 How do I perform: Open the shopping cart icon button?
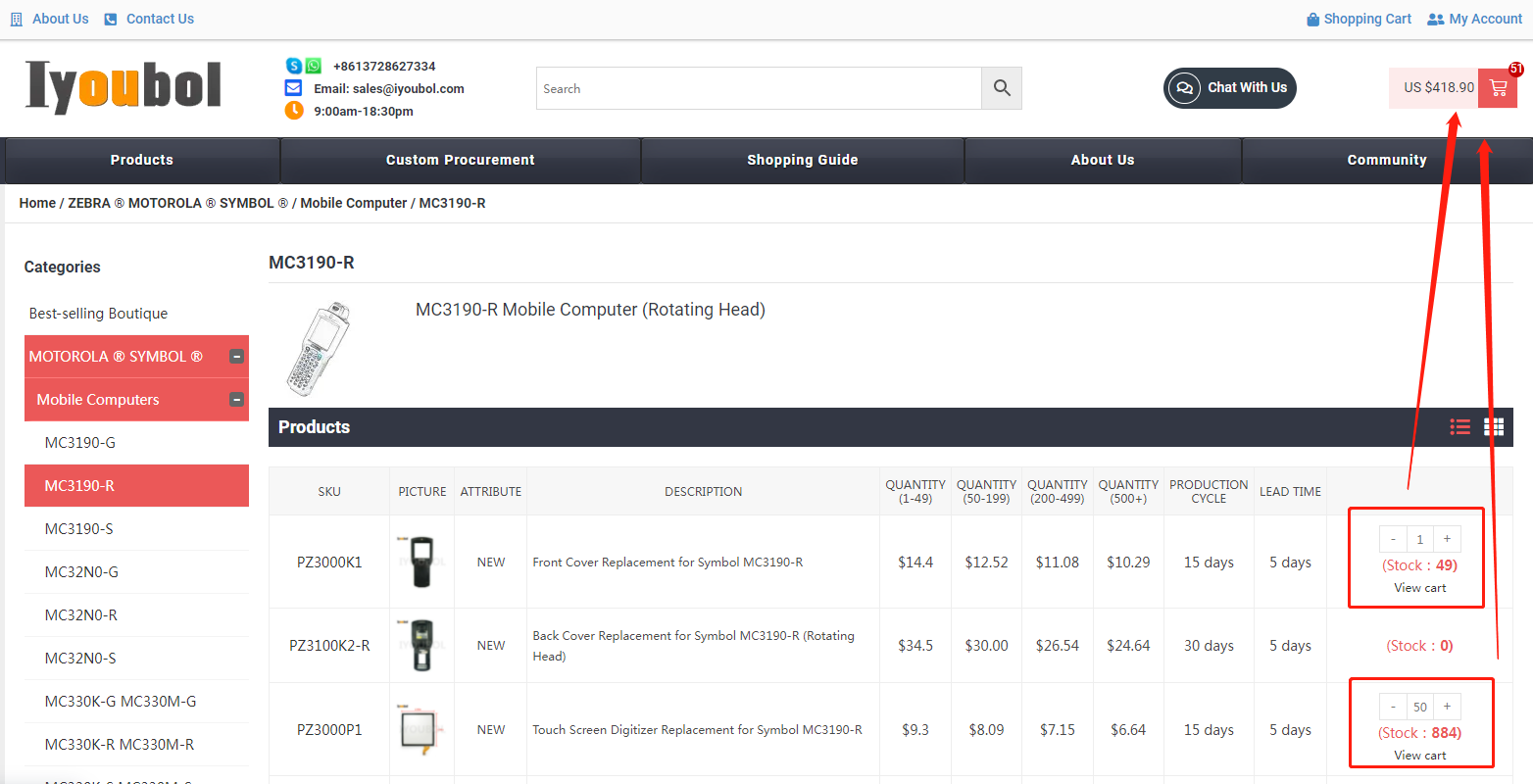tap(1498, 88)
